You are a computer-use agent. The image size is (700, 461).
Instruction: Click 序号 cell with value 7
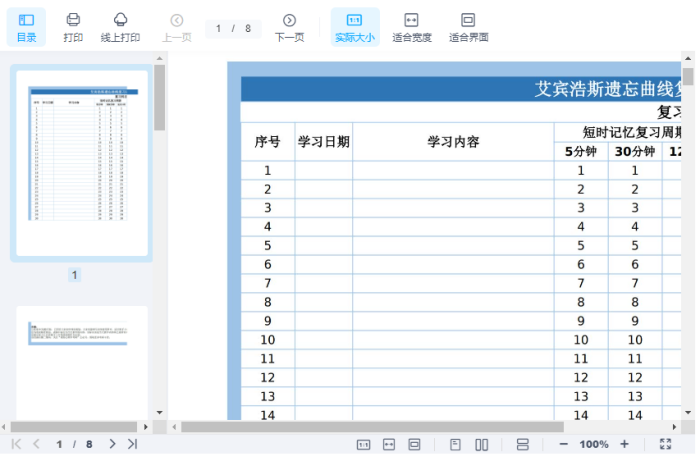[x=267, y=283]
